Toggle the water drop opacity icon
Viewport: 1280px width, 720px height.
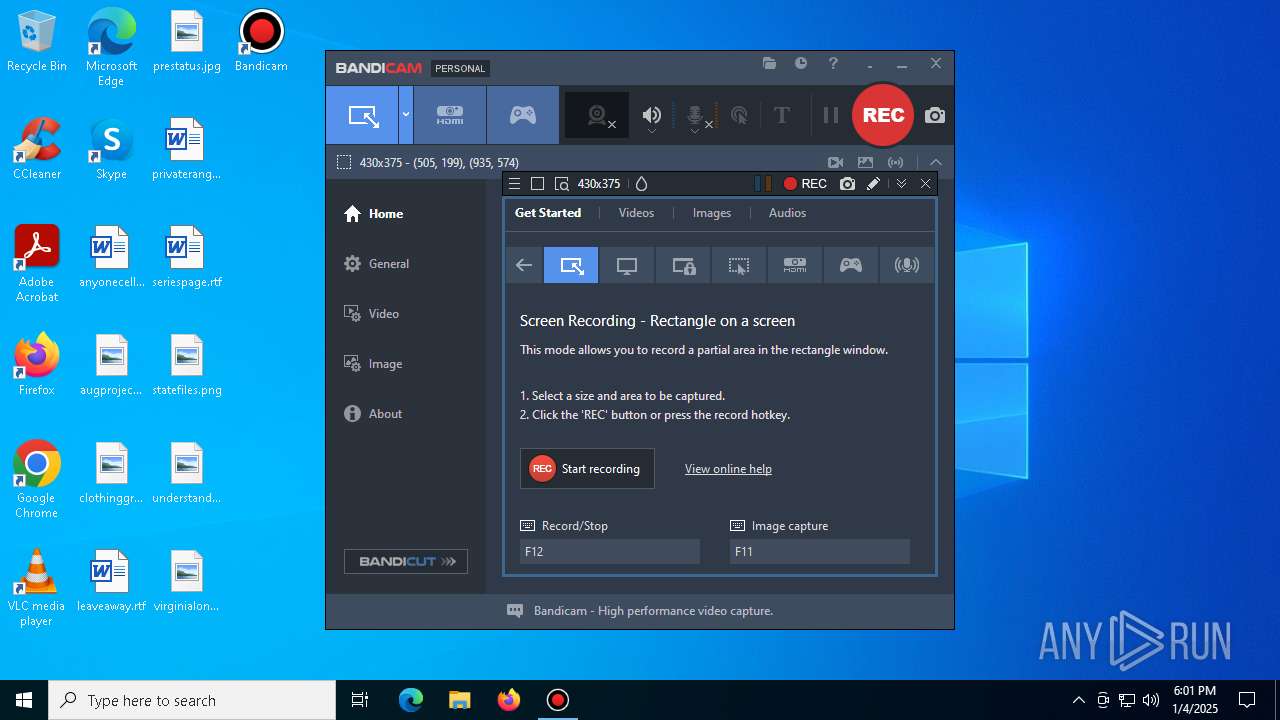point(642,184)
